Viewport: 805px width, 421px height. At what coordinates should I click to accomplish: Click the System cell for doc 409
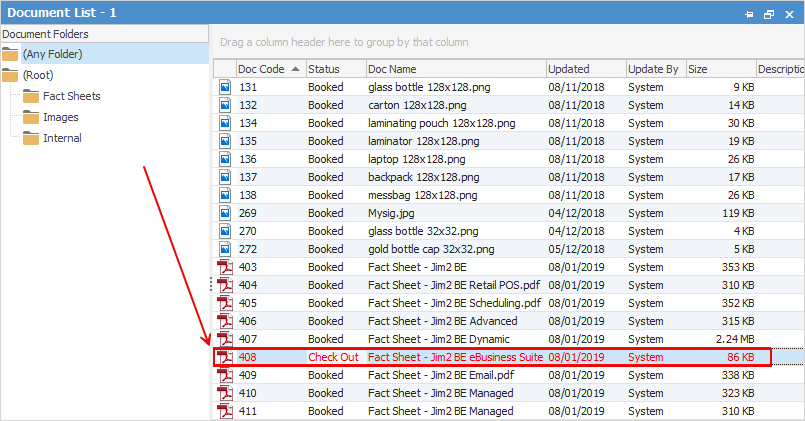(645, 375)
